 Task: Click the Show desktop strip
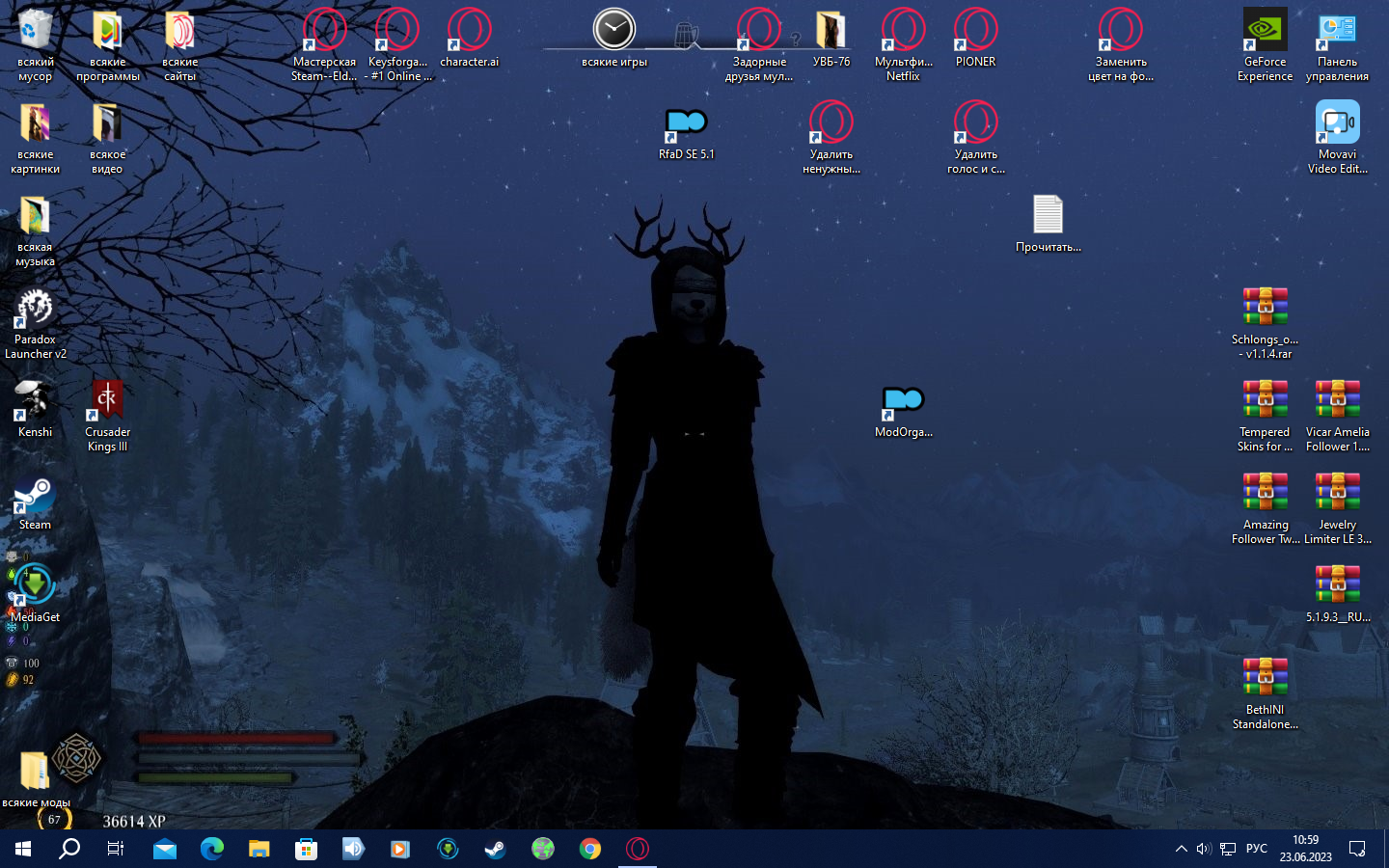[x=1385, y=849]
